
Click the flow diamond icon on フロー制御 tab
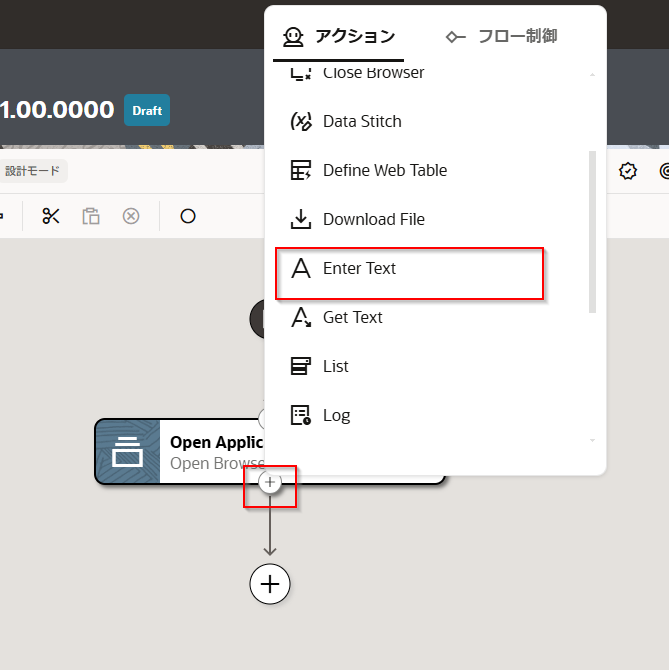(455, 37)
